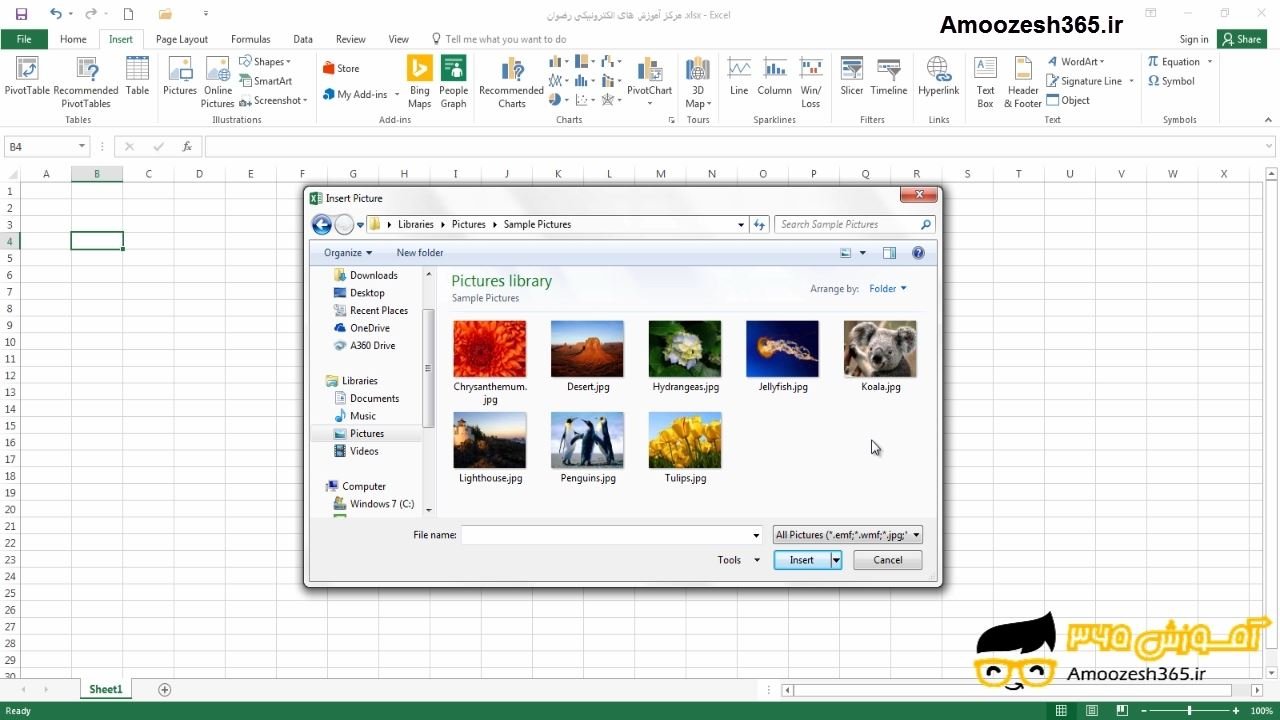This screenshot has height=720, width=1280.
Task: Open the File tab
Action: click(24, 39)
